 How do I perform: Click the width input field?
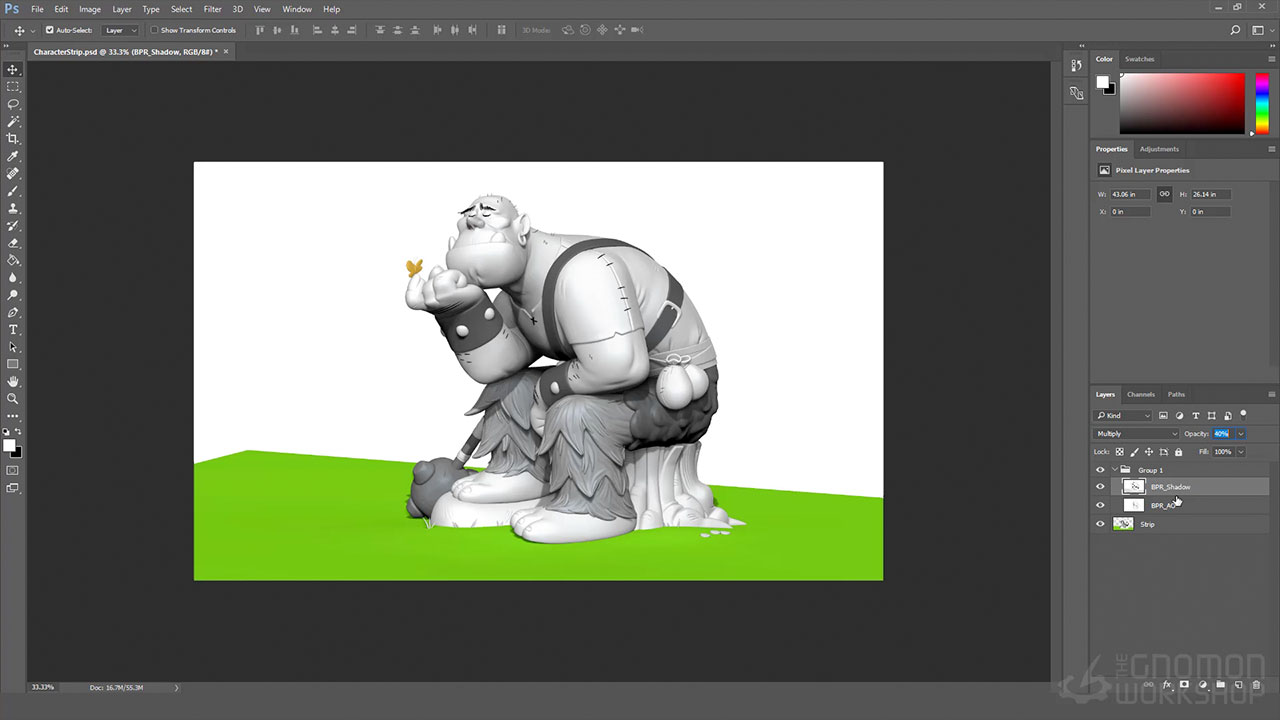pyautogui.click(x=1130, y=194)
